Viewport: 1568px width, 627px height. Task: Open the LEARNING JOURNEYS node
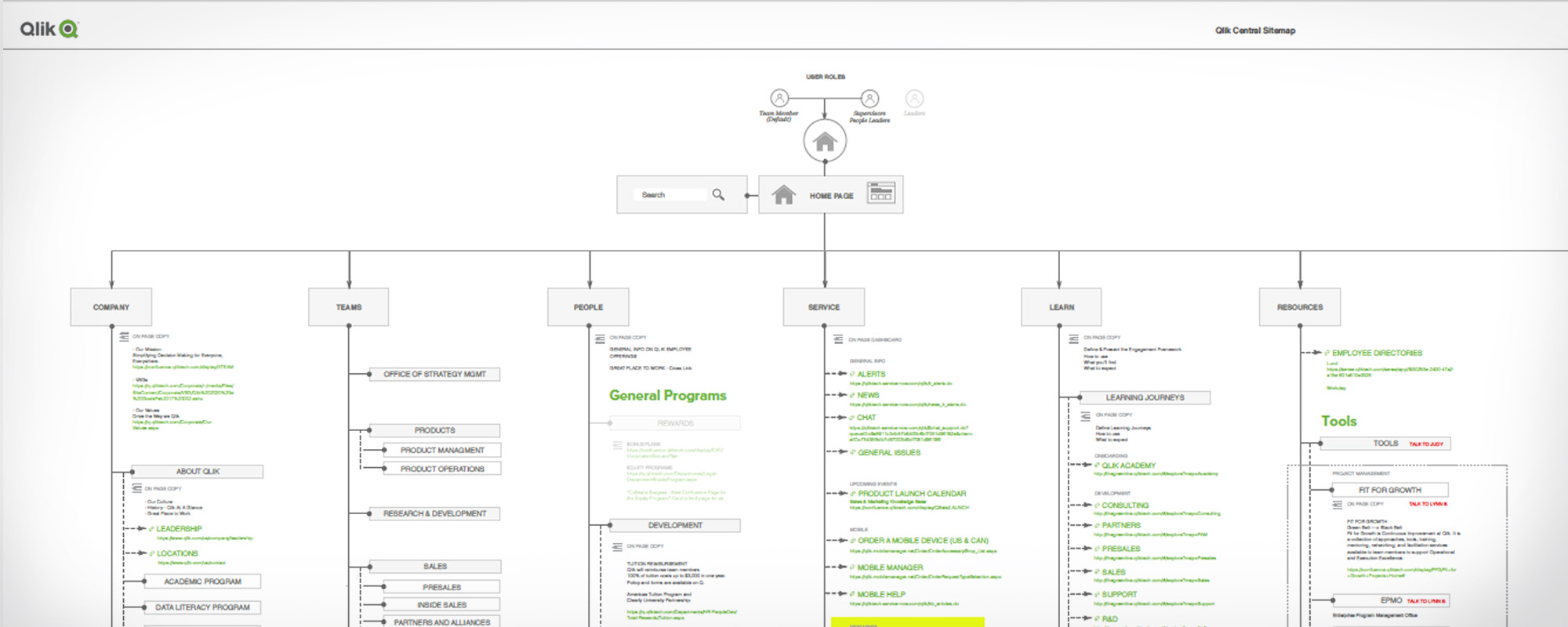(x=1145, y=397)
